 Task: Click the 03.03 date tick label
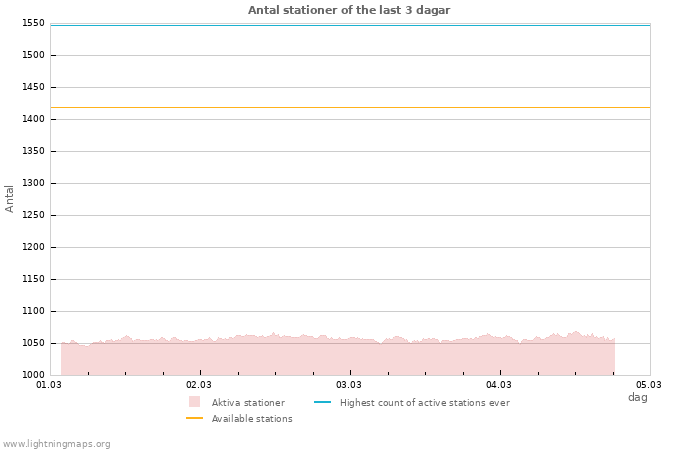coord(349,384)
